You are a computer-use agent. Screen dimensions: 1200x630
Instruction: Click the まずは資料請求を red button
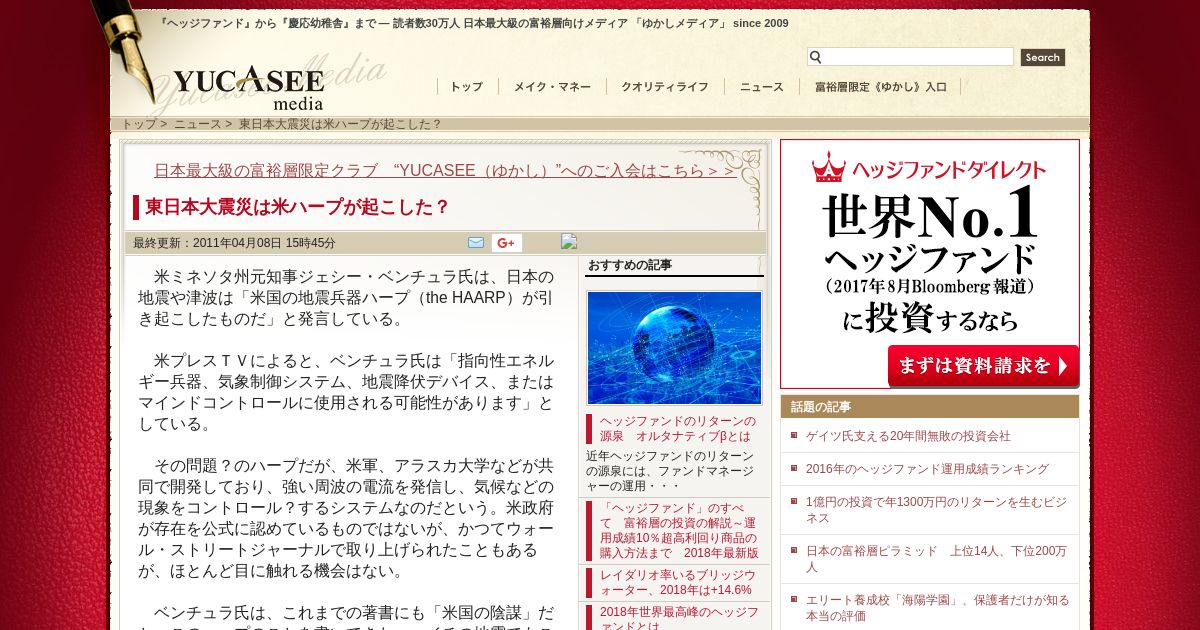(x=983, y=366)
